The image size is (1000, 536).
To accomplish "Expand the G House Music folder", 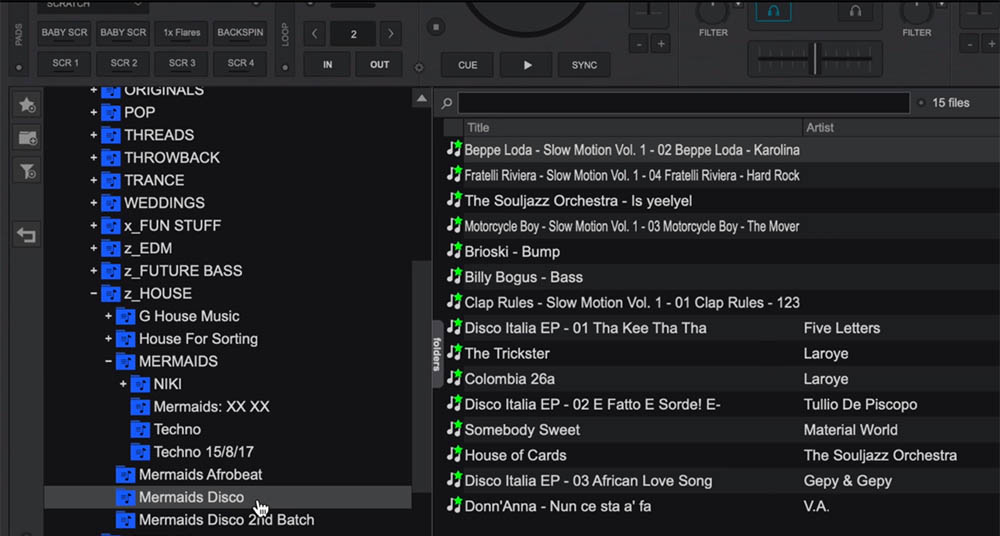I will point(108,316).
